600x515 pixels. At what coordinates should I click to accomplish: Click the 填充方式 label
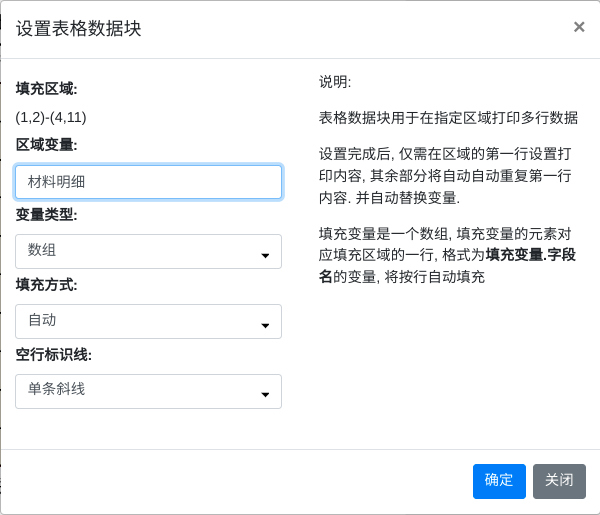pyautogui.click(x=46, y=284)
